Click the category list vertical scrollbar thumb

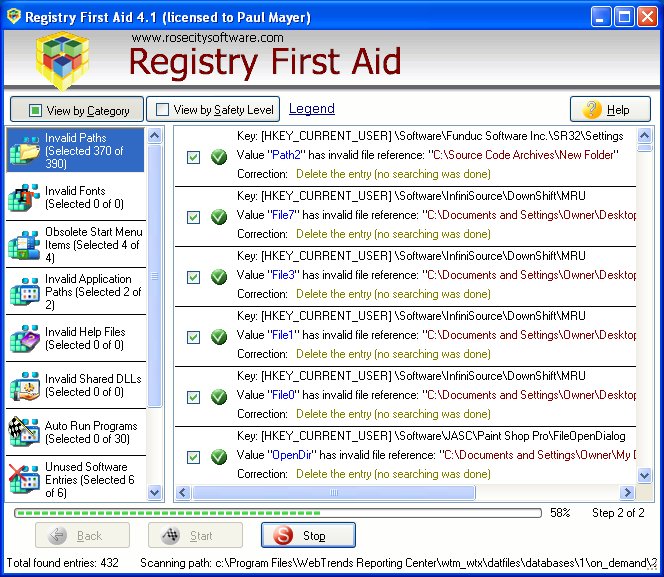tap(155, 276)
